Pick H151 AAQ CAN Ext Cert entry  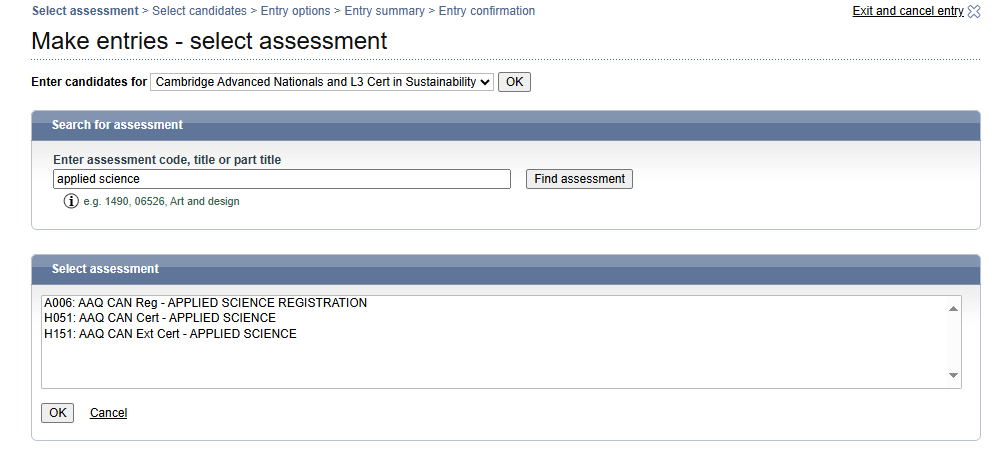[170, 334]
